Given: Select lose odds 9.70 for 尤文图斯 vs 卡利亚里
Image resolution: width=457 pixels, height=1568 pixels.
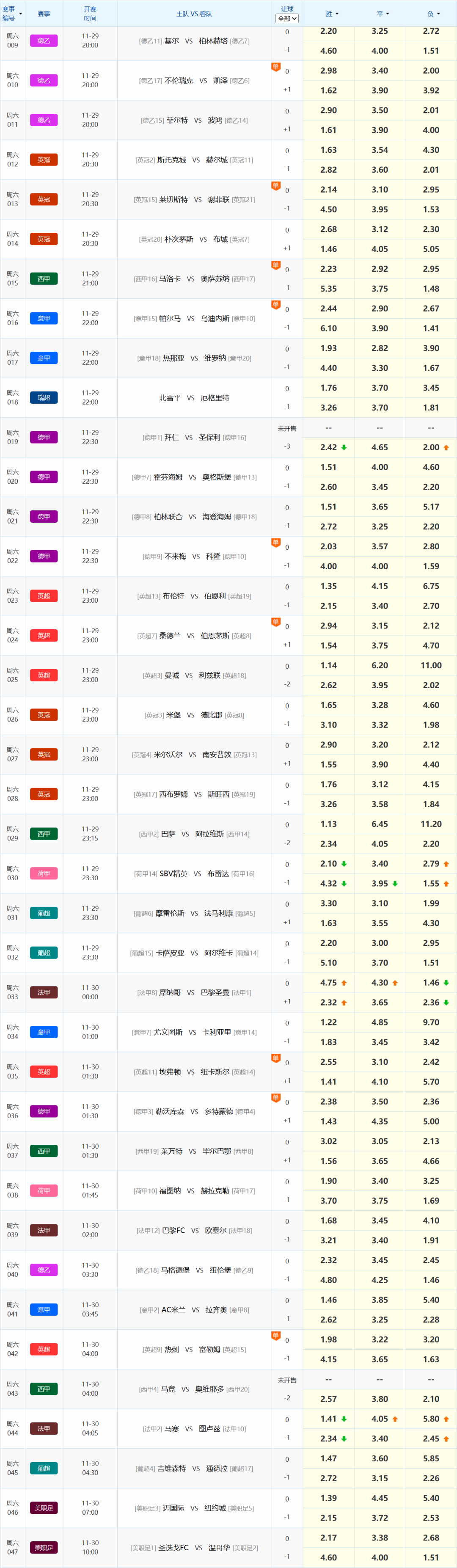Looking at the screenshot, I should (431, 1022).
